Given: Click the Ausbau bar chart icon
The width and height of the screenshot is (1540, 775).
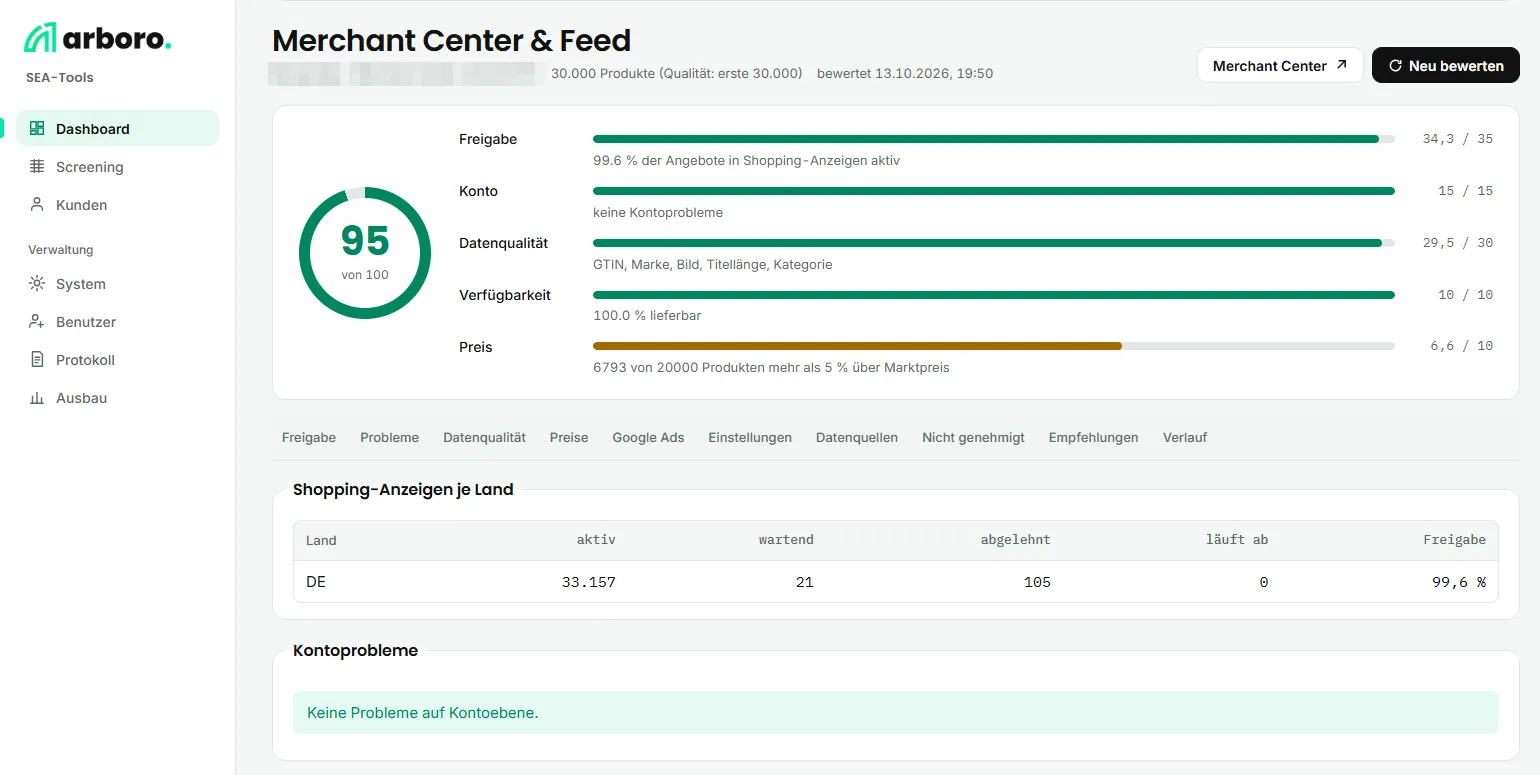Looking at the screenshot, I should pyautogui.click(x=37, y=397).
